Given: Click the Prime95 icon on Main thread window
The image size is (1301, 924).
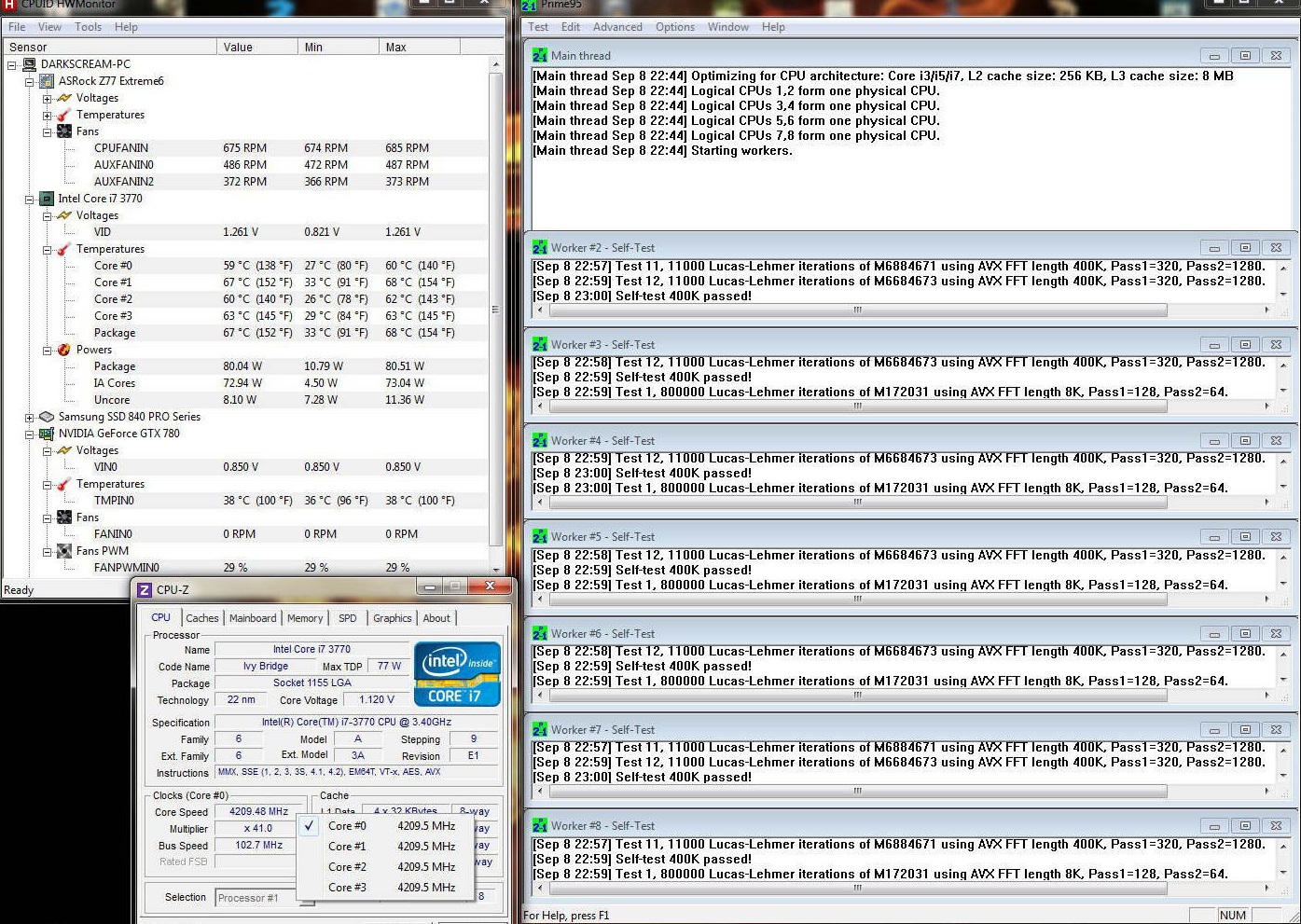Looking at the screenshot, I should point(540,55).
